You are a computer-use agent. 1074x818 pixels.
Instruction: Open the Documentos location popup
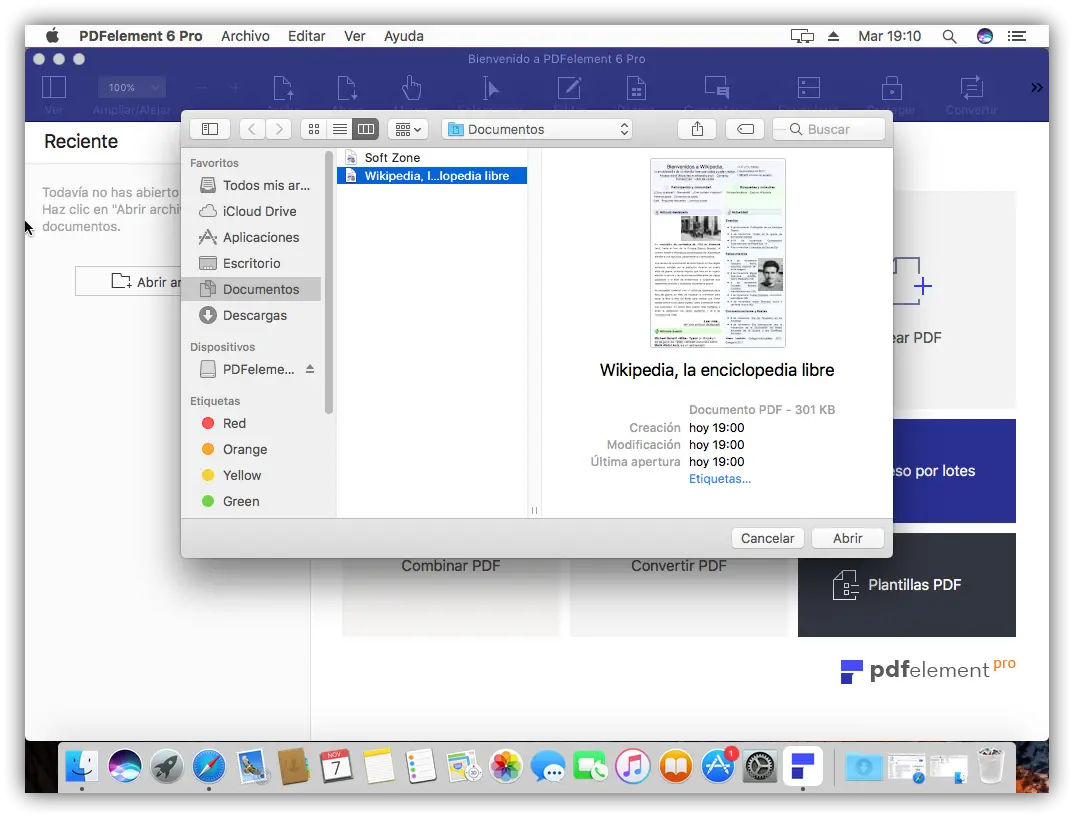(536, 129)
